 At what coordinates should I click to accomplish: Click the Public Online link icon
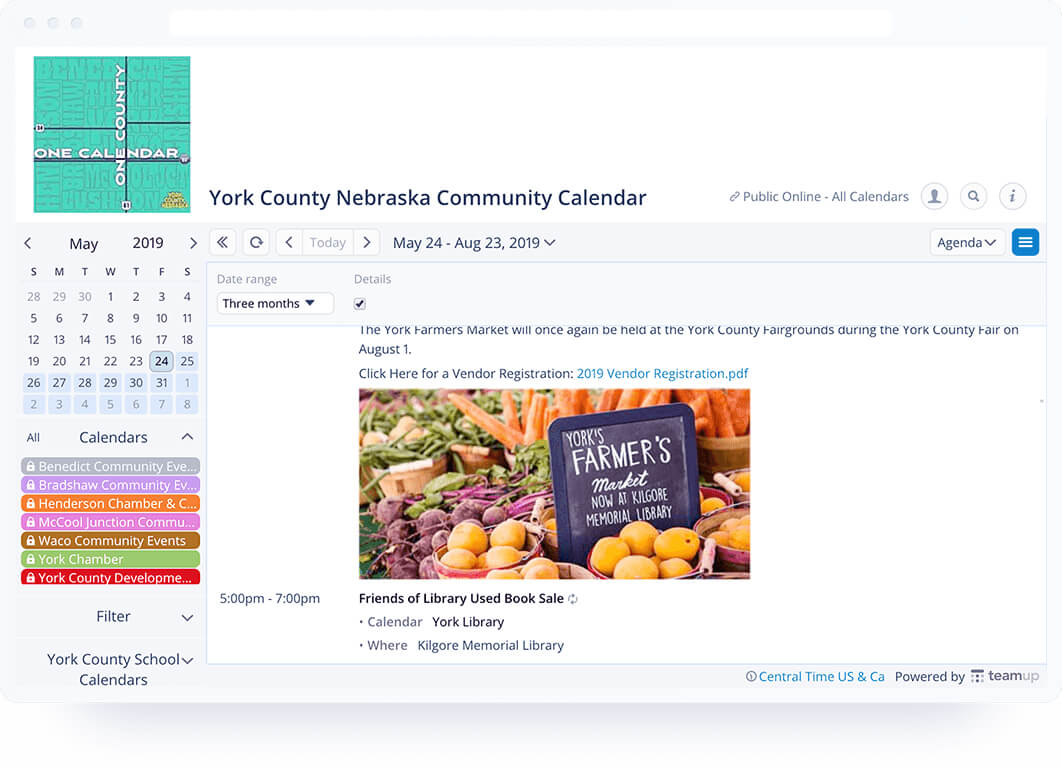(x=734, y=197)
